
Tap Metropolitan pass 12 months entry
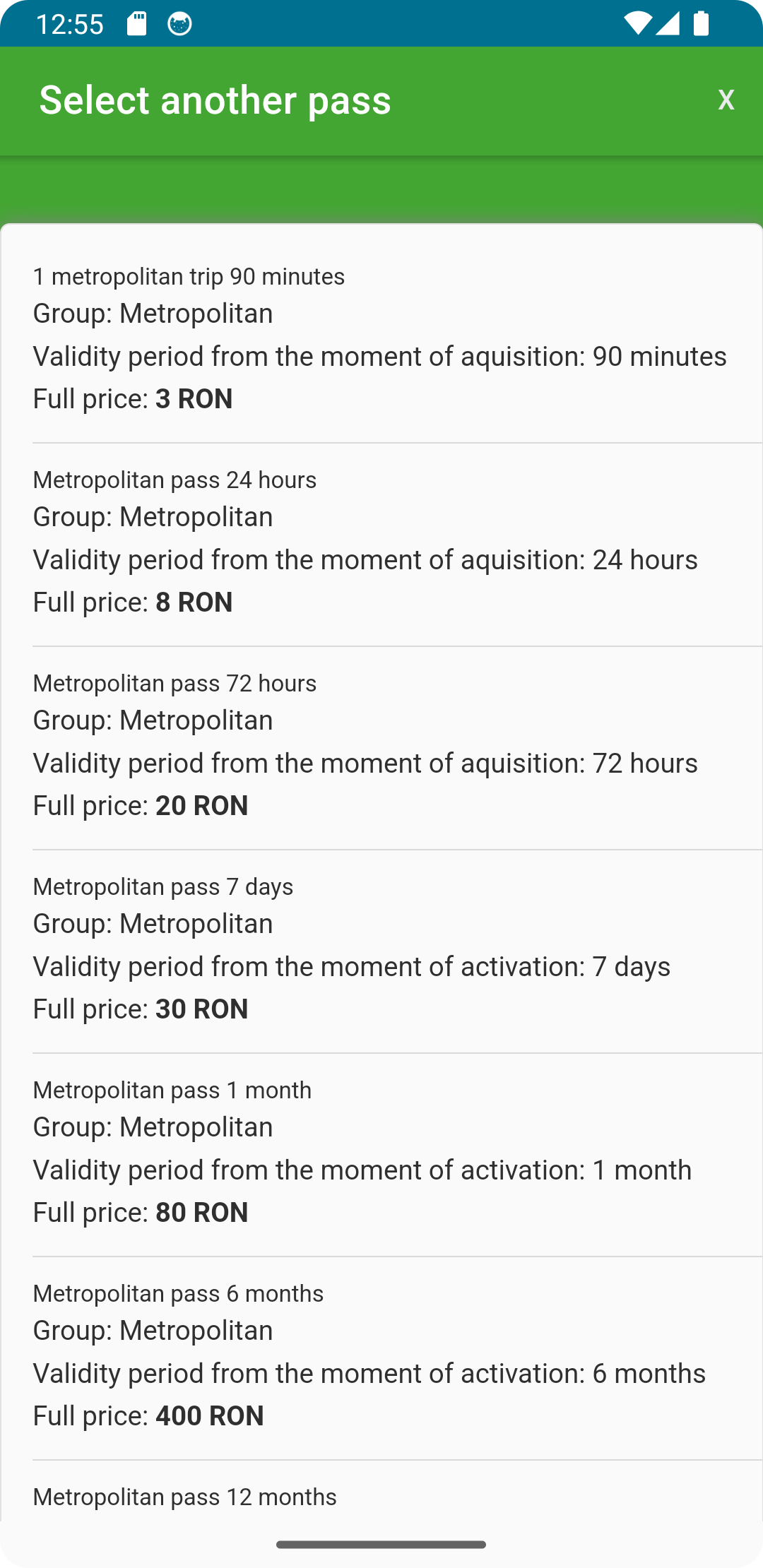pos(381,1491)
